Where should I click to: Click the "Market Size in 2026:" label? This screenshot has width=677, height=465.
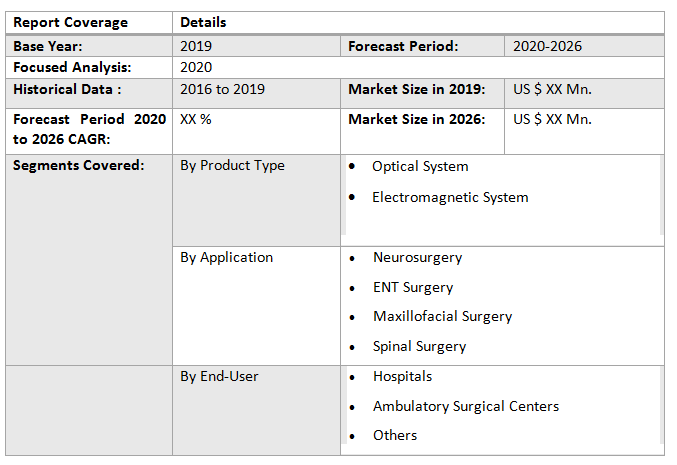pos(417,120)
